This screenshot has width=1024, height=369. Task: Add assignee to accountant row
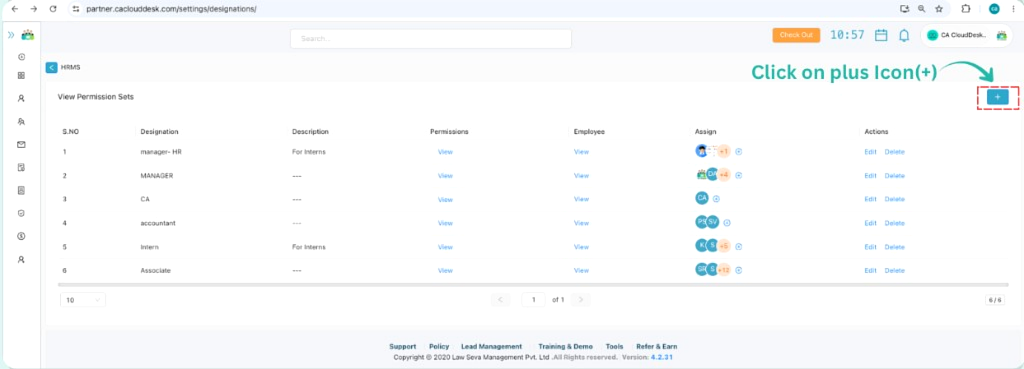(x=727, y=223)
